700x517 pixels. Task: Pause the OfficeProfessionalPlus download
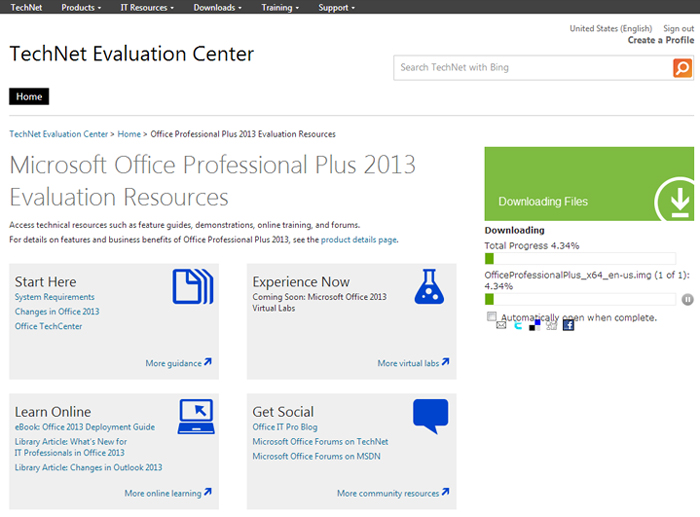click(688, 300)
